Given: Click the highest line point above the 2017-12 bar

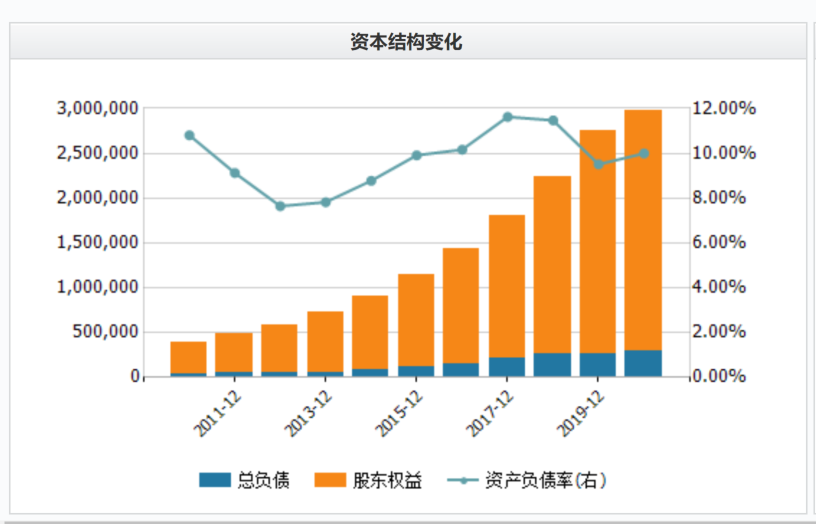Looking at the screenshot, I should pyautogui.click(x=507, y=117).
